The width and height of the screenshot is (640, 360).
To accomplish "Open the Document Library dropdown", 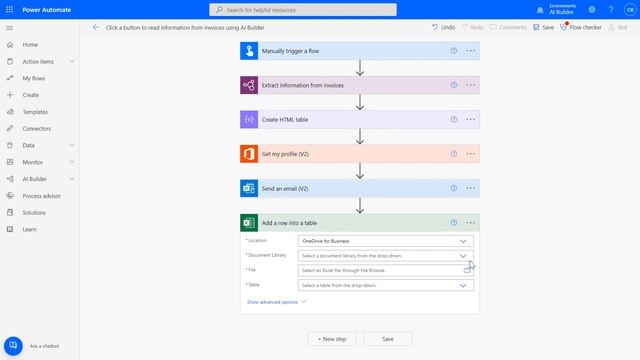I will (x=386, y=256).
